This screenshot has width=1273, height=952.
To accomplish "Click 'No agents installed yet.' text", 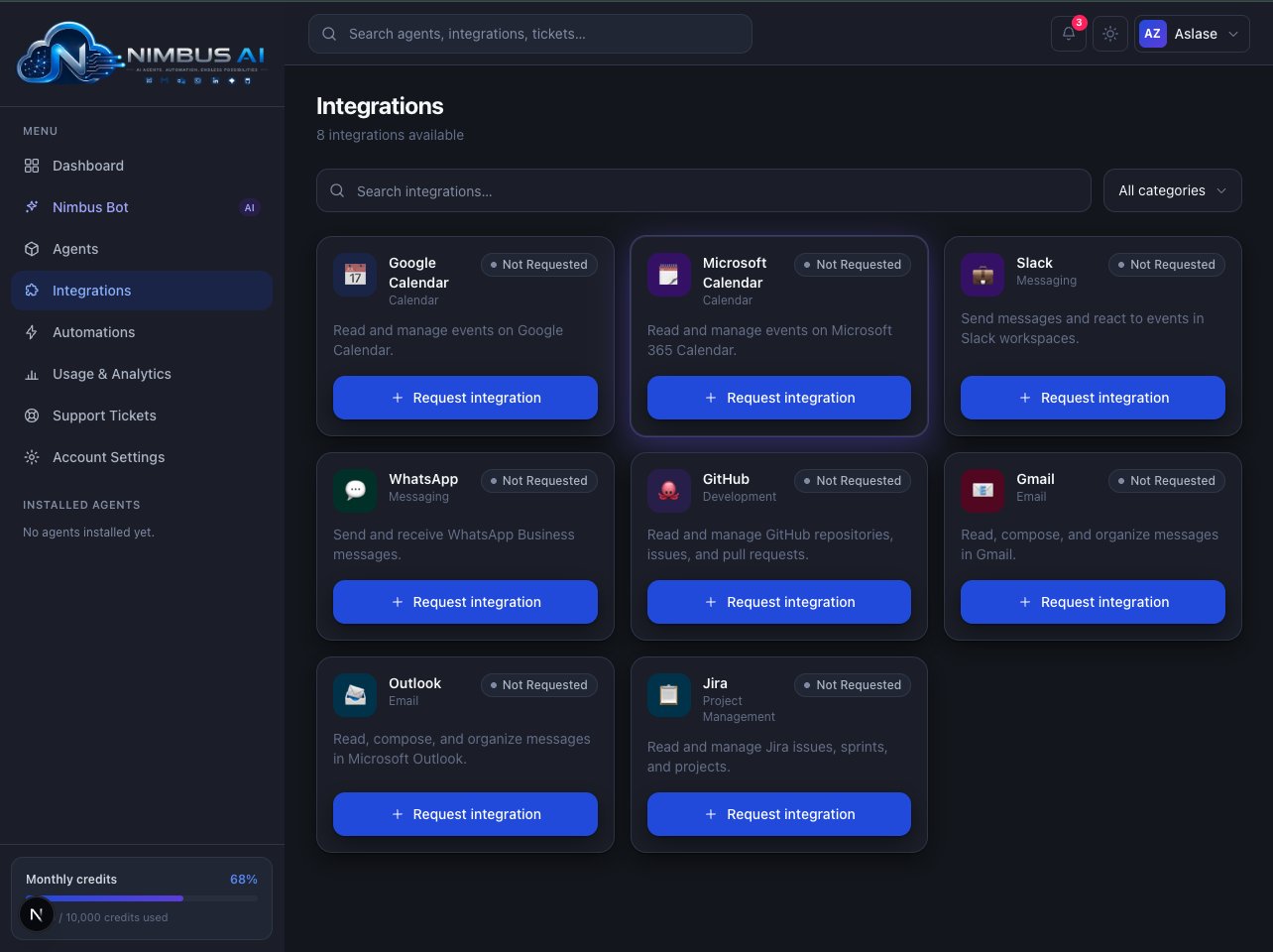I will [88, 533].
